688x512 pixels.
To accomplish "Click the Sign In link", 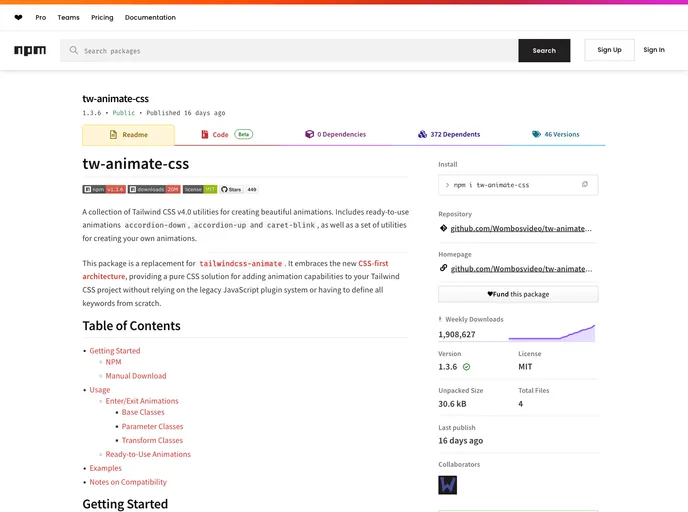I will 654,50.
